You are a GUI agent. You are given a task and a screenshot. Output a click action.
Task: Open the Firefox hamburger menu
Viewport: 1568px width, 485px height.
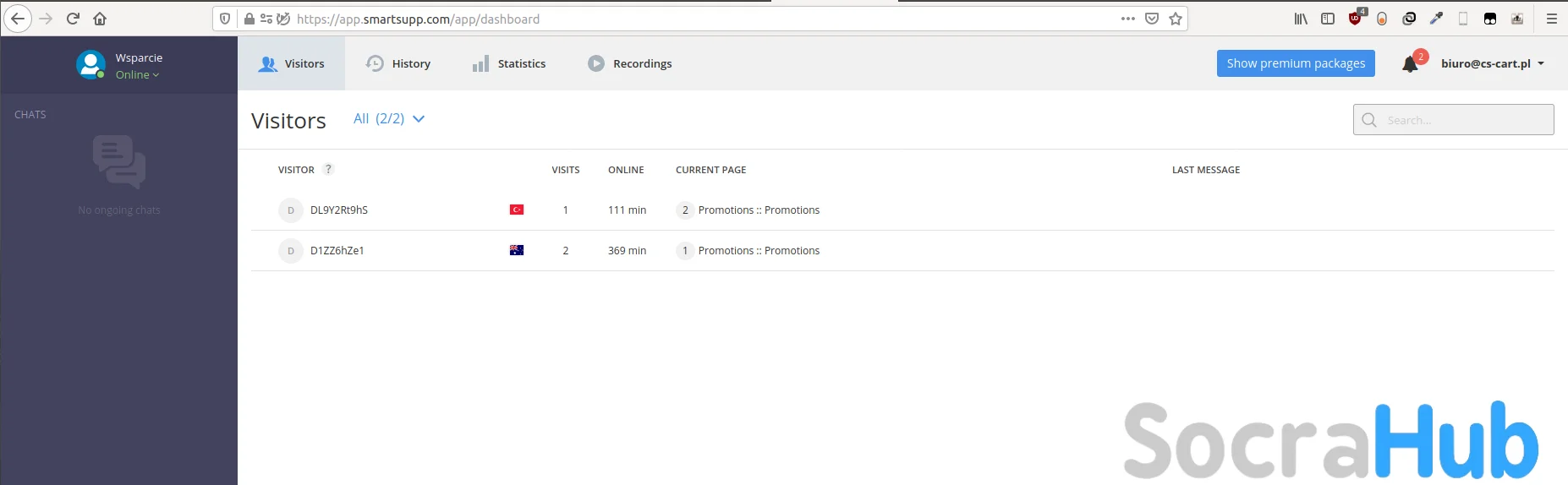(x=1552, y=19)
